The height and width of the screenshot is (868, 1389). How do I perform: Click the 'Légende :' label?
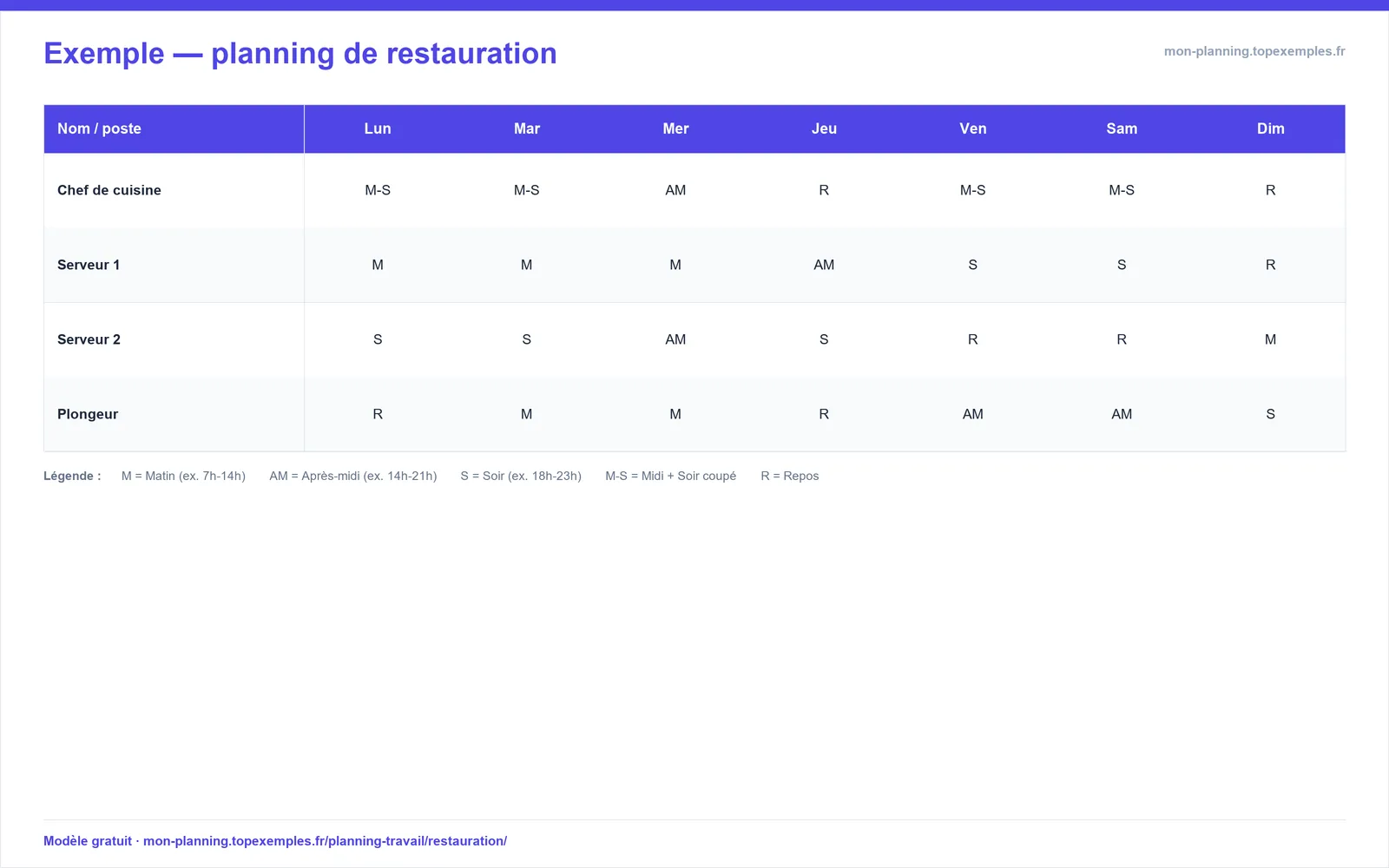(x=72, y=476)
